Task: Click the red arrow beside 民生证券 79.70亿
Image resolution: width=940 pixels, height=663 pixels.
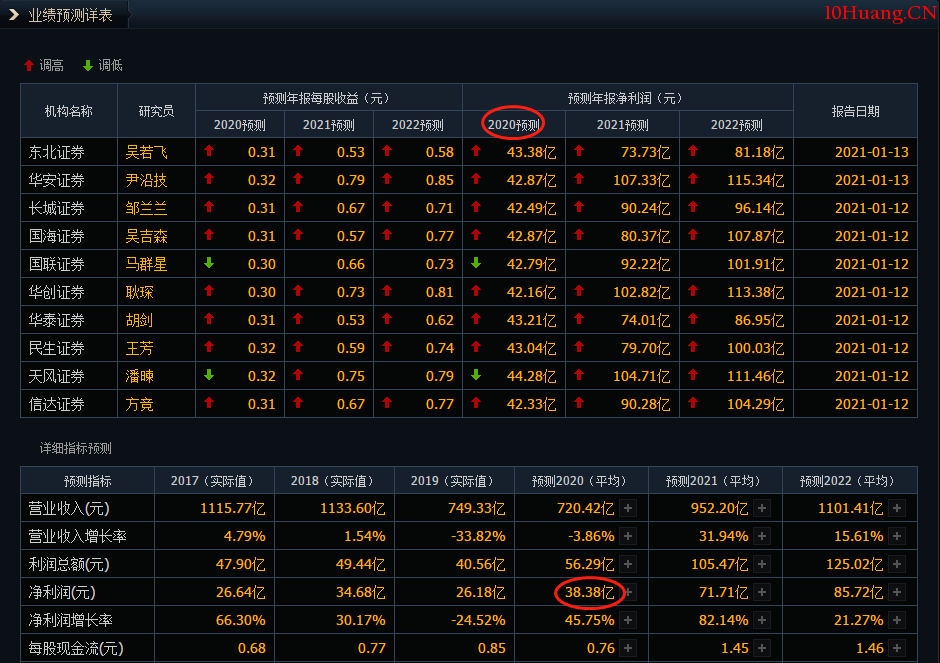Action: (x=579, y=346)
